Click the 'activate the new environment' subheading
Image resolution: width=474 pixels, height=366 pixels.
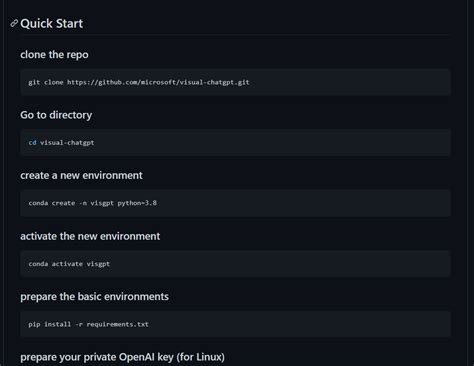pos(90,236)
